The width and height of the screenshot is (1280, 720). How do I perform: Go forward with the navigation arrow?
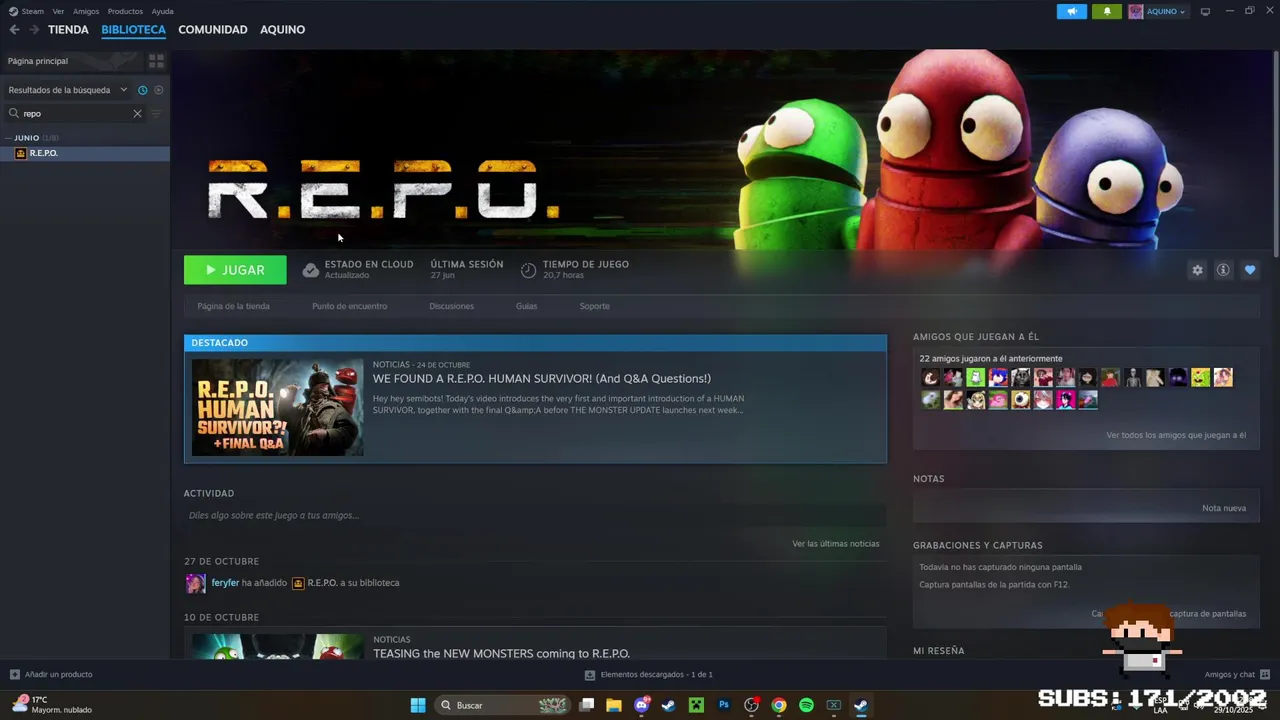[x=34, y=30]
